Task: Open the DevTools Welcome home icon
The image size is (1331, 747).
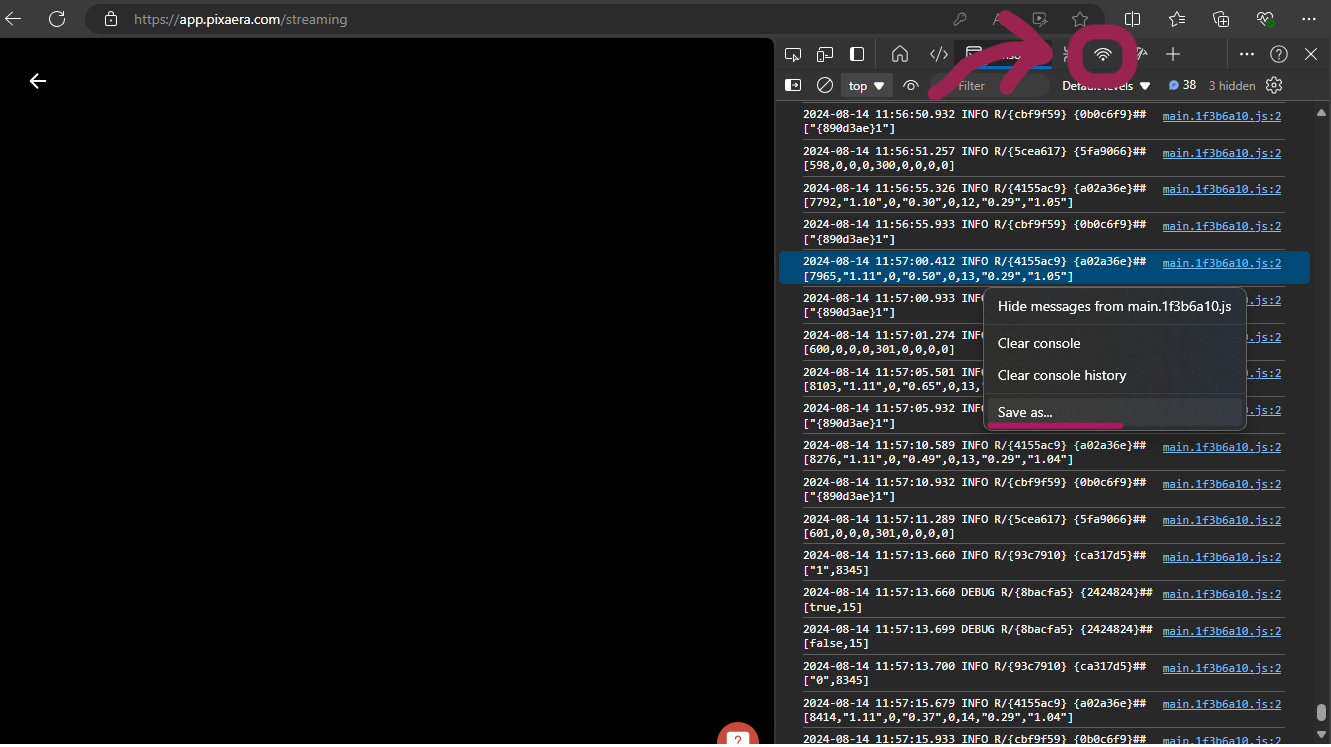Action: 900,54
